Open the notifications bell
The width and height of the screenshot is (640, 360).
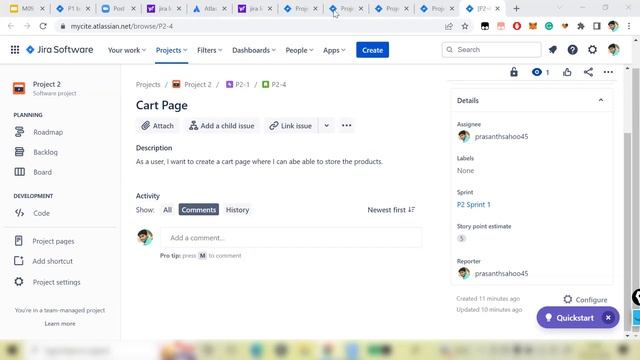click(553, 50)
